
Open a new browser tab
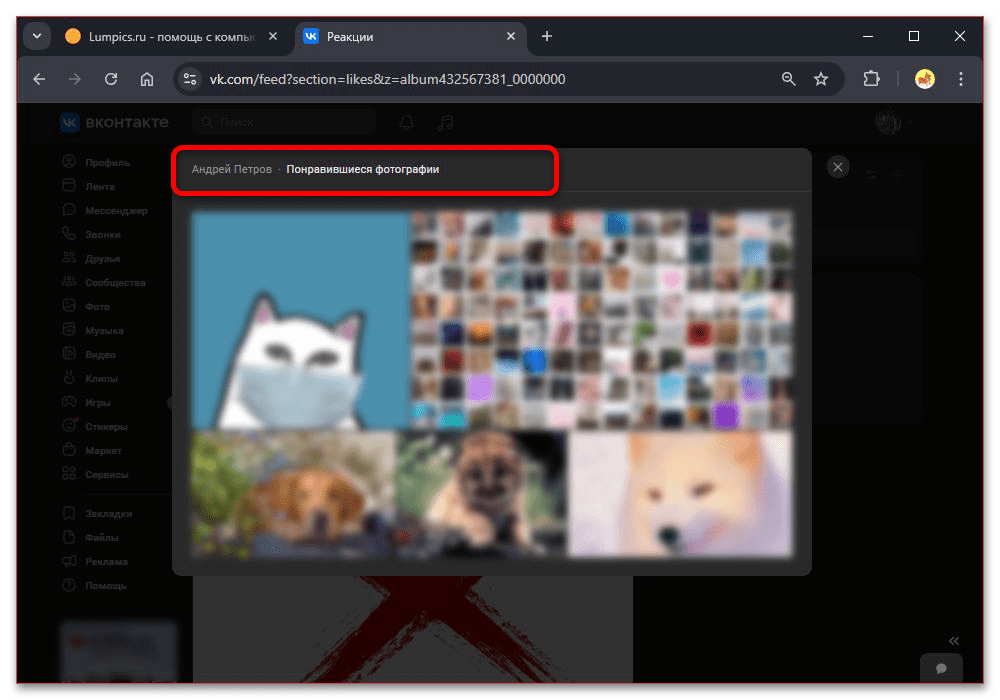(x=546, y=36)
